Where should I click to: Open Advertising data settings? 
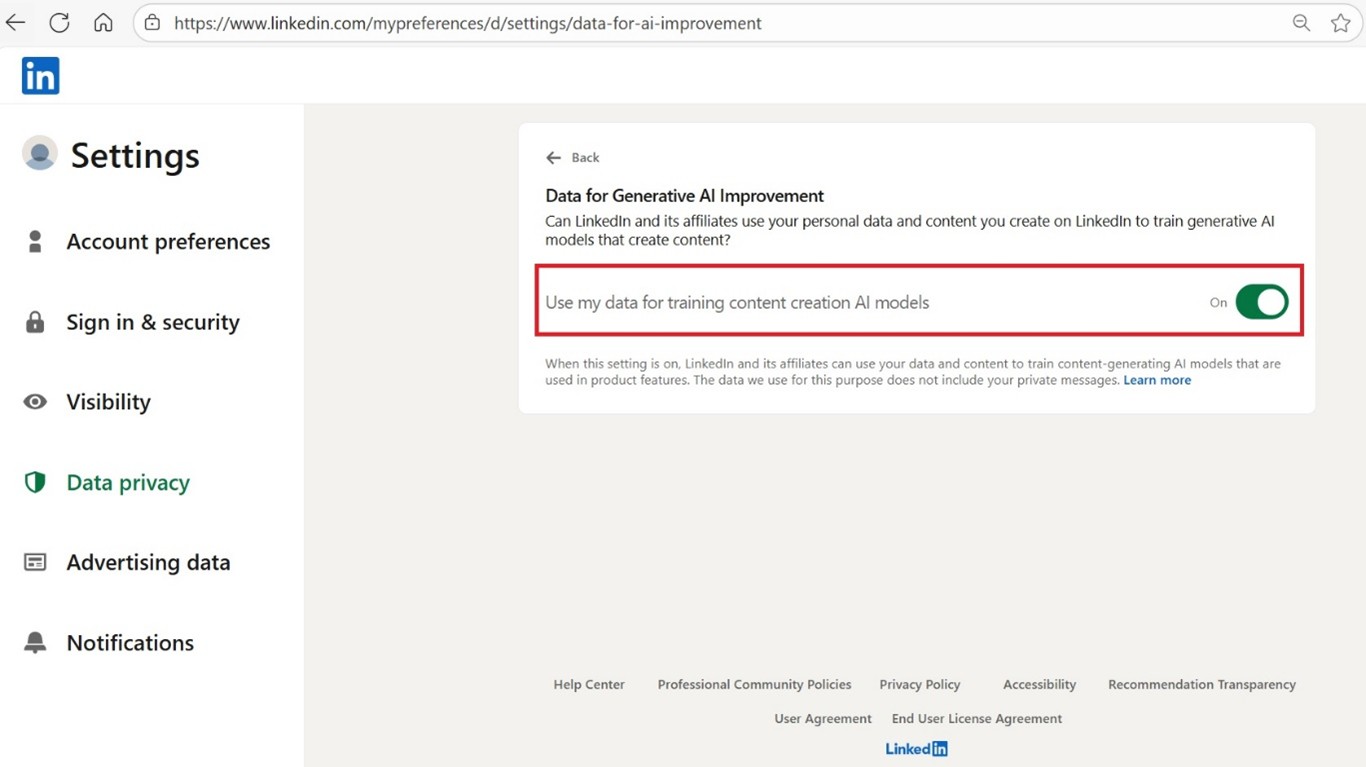click(x=148, y=563)
